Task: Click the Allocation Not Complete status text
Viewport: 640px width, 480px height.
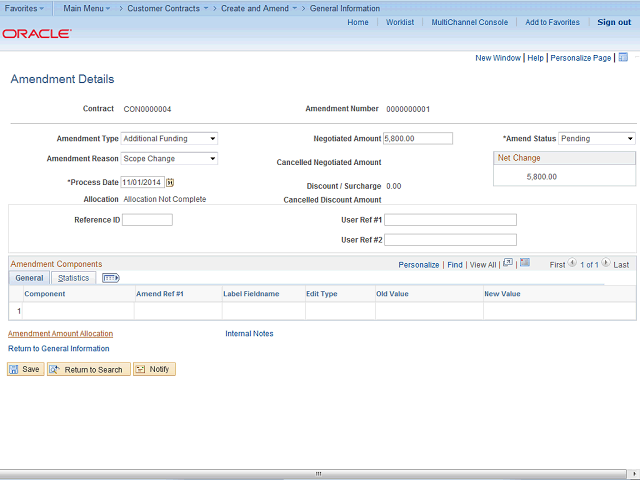Action: [x=164, y=199]
